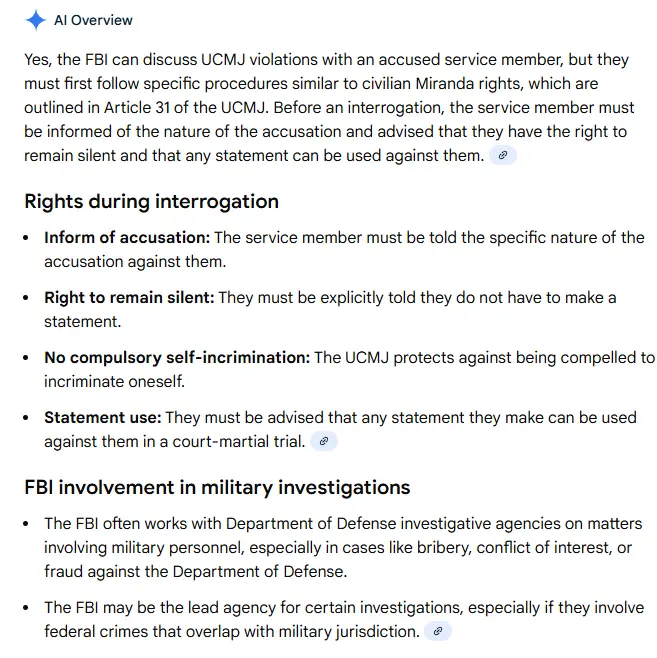Click the bold 'Statement use:' label
This screenshot has width=657, height=658.
102,418
